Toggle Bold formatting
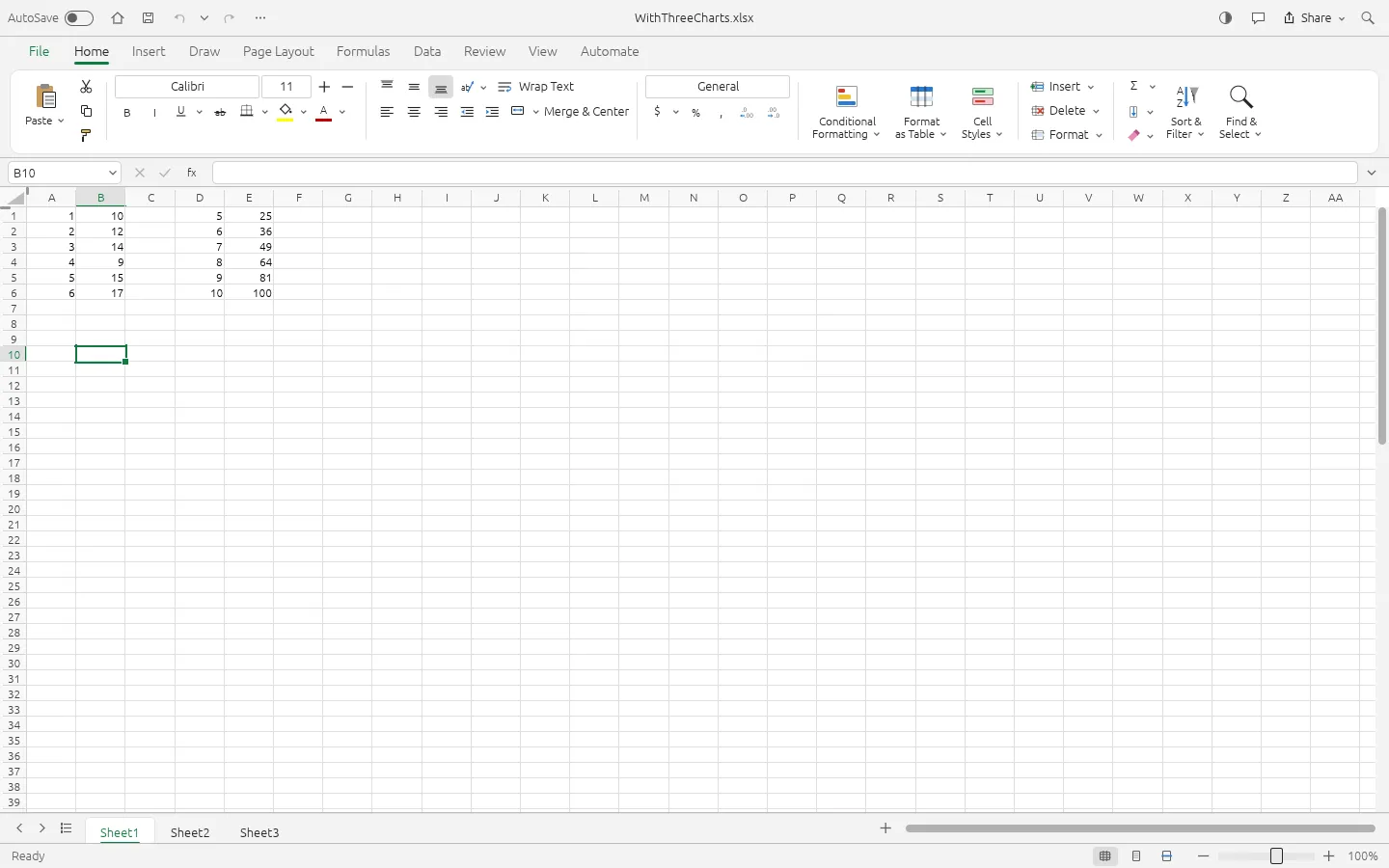The height and width of the screenshot is (868, 1389). (126, 112)
